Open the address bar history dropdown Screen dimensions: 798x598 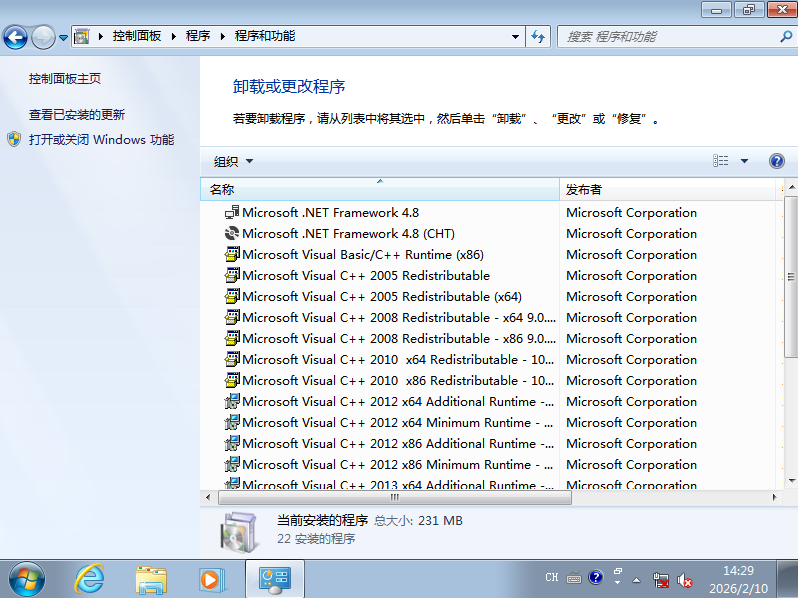(x=515, y=37)
